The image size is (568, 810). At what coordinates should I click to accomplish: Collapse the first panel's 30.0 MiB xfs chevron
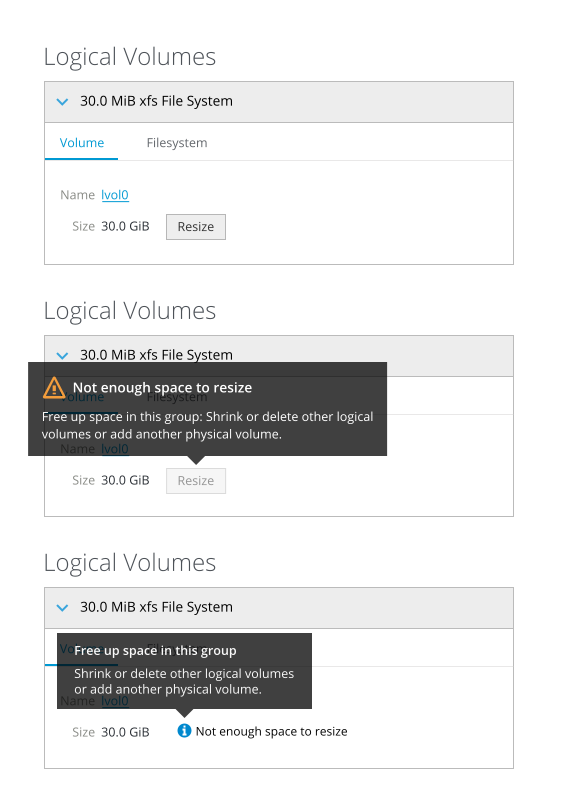coord(62,102)
